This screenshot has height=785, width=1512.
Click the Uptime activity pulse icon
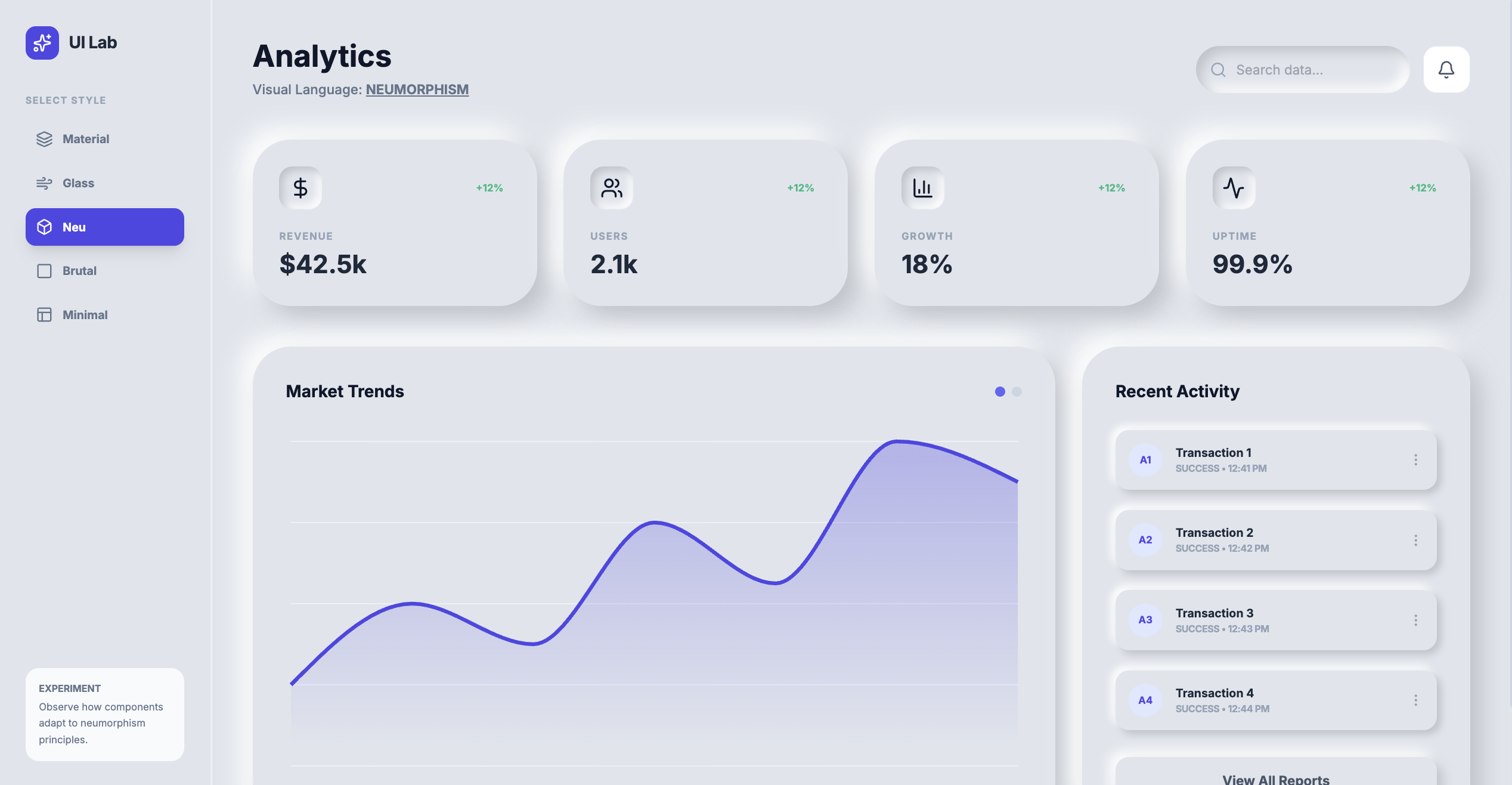[x=1234, y=188]
